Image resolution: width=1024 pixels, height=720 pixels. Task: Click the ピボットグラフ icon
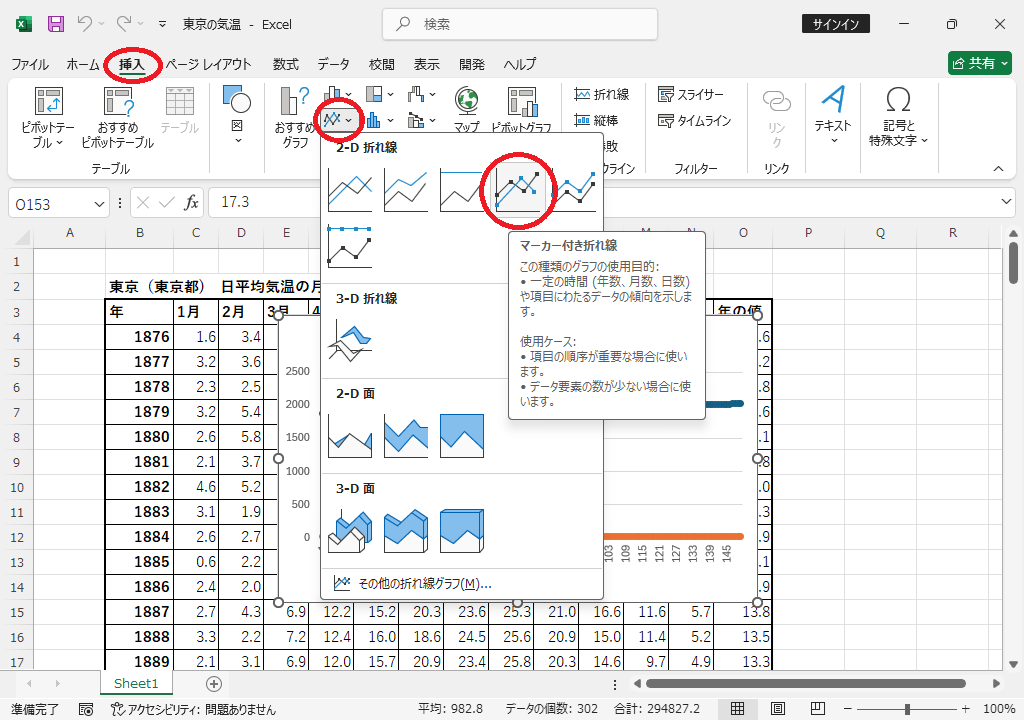522,102
